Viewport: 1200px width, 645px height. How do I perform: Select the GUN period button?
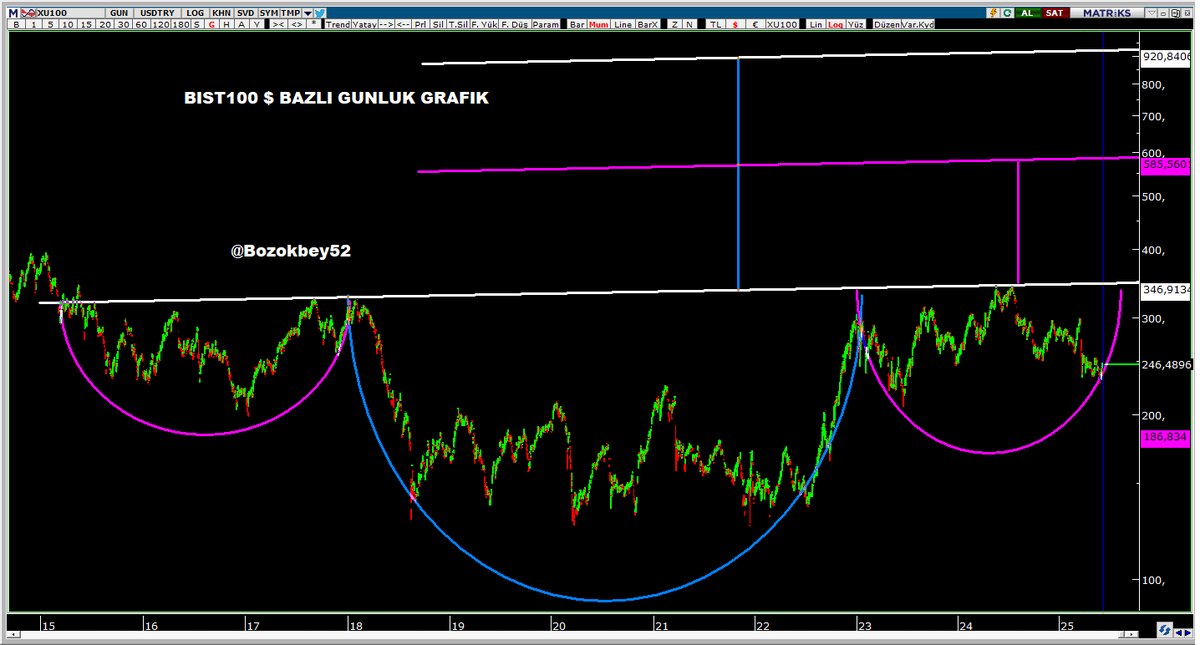point(119,13)
